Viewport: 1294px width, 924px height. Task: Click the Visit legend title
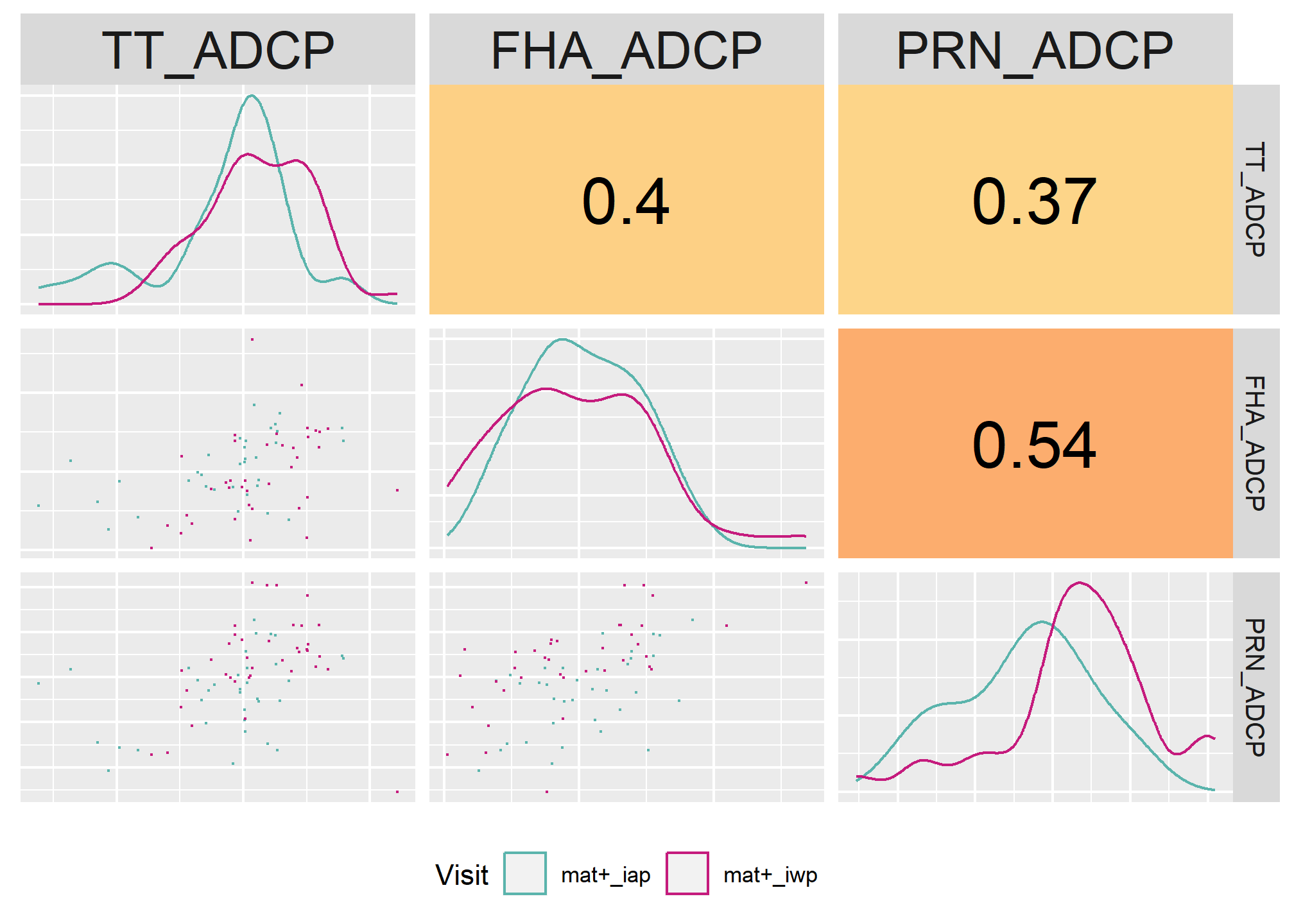click(x=462, y=875)
